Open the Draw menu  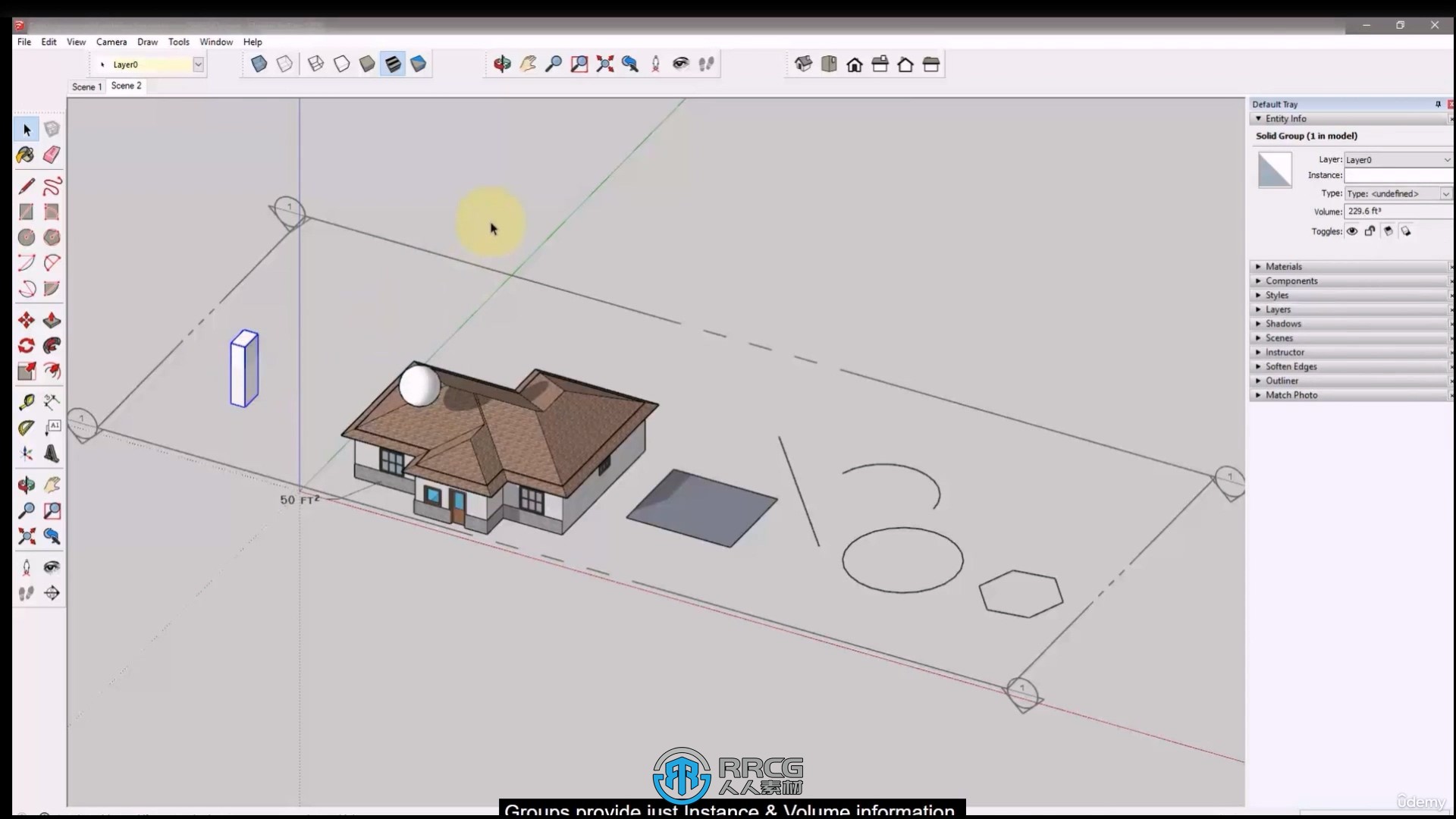click(147, 41)
